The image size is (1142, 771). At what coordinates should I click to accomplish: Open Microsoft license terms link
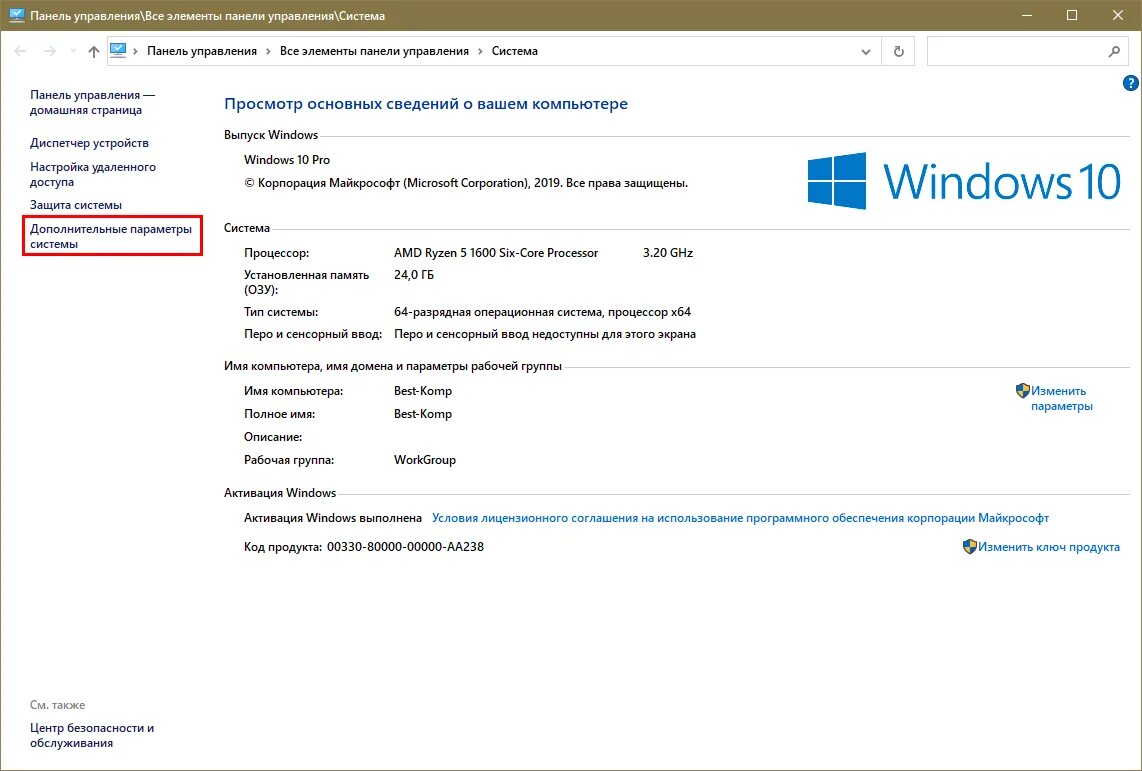740,518
